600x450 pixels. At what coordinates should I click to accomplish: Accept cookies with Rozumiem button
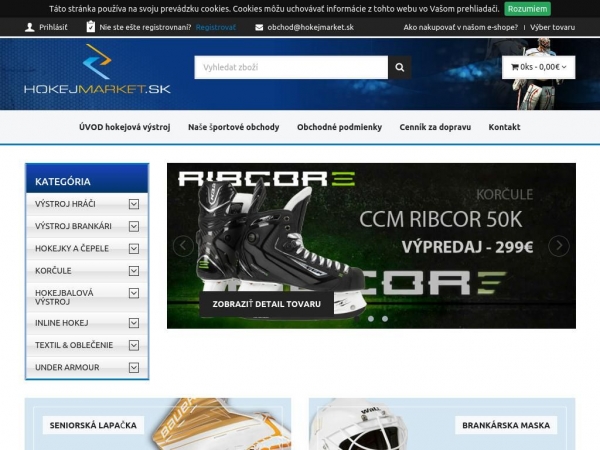coord(527,9)
